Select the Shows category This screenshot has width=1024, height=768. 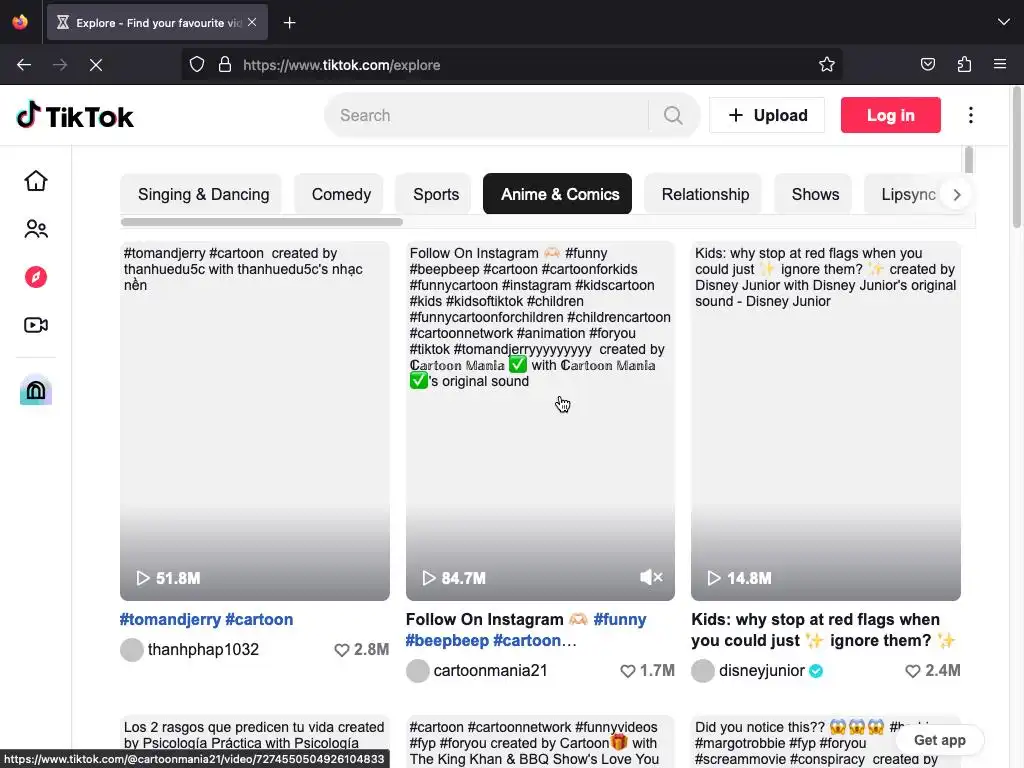click(815, 194)
